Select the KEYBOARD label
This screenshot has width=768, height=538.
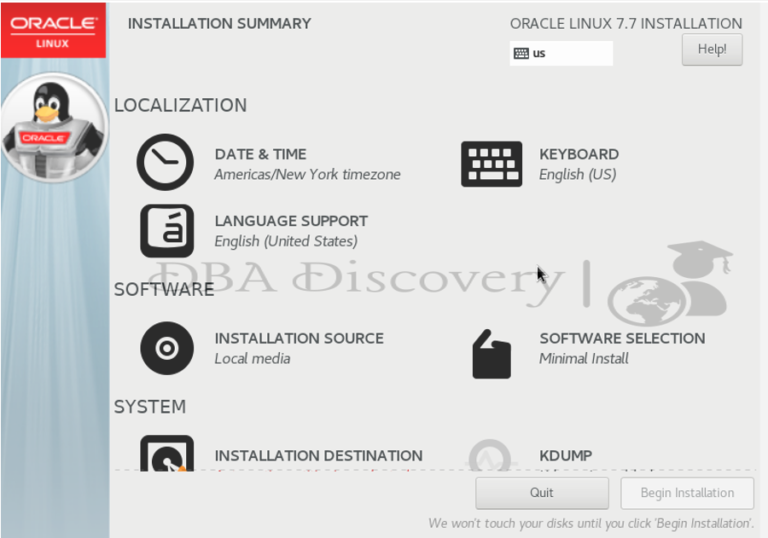click(579, 154)
